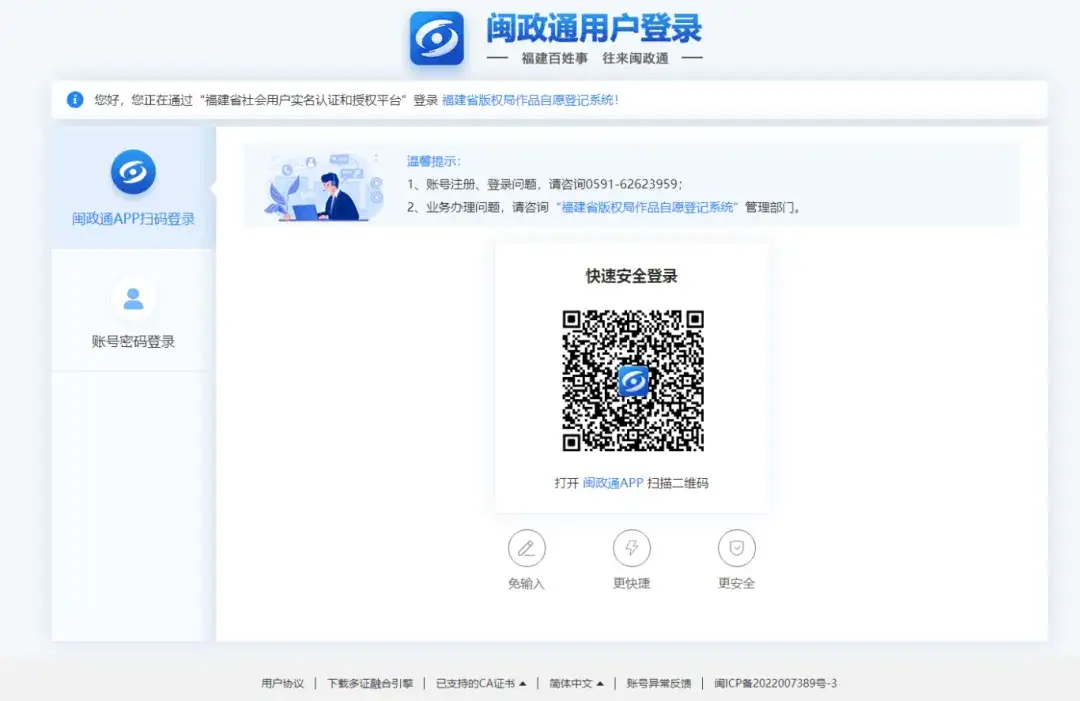Select the 闽政通APP扫码登录 eye icon
This screenshot has width=1080, height=701.
point(133,171)
